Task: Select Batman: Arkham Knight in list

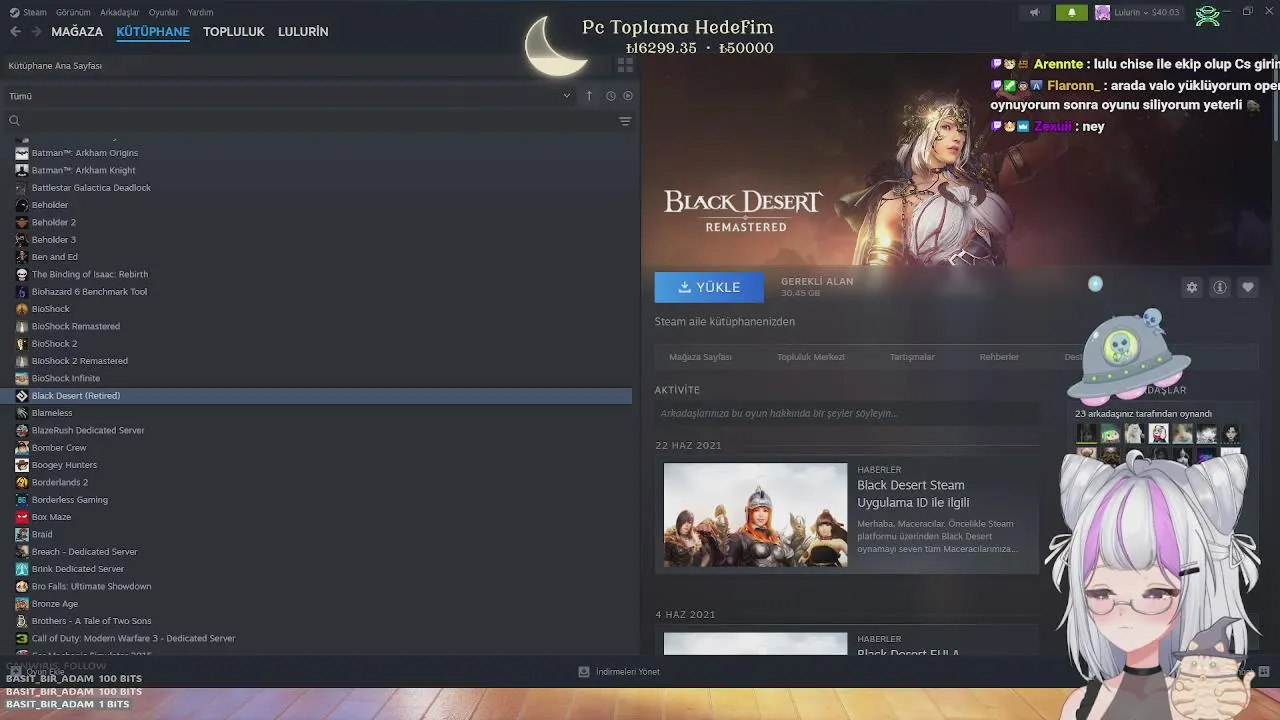Action: (83, 170)
